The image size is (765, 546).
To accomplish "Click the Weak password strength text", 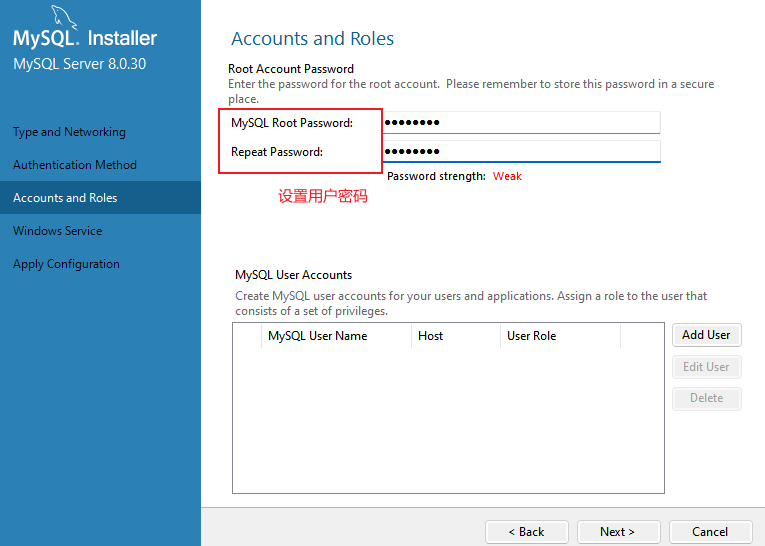I will (x=507, y=176).
